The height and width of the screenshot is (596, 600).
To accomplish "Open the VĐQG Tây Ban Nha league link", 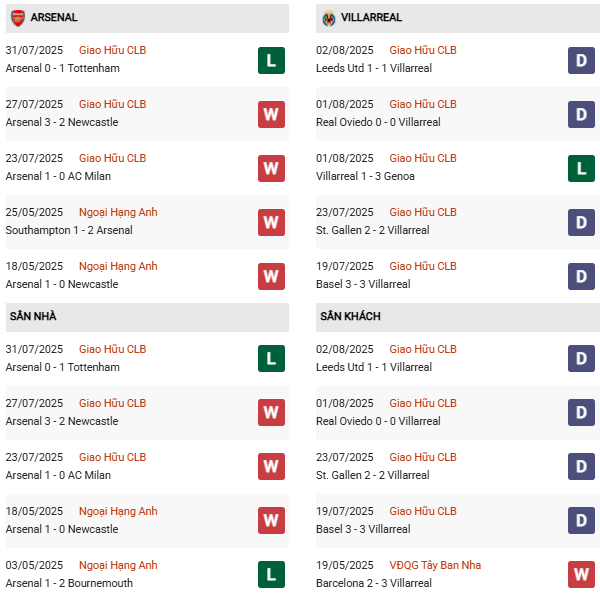I will (x=435, y=565).
